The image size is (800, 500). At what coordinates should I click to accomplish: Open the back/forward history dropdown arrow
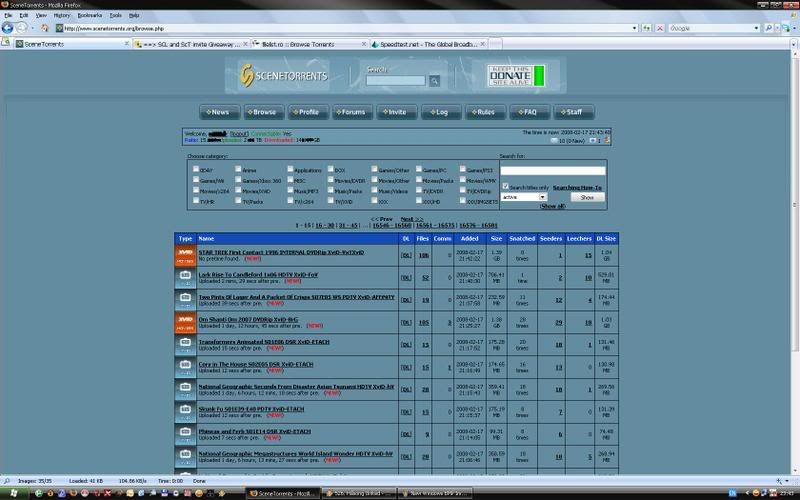tap(33, 28)
